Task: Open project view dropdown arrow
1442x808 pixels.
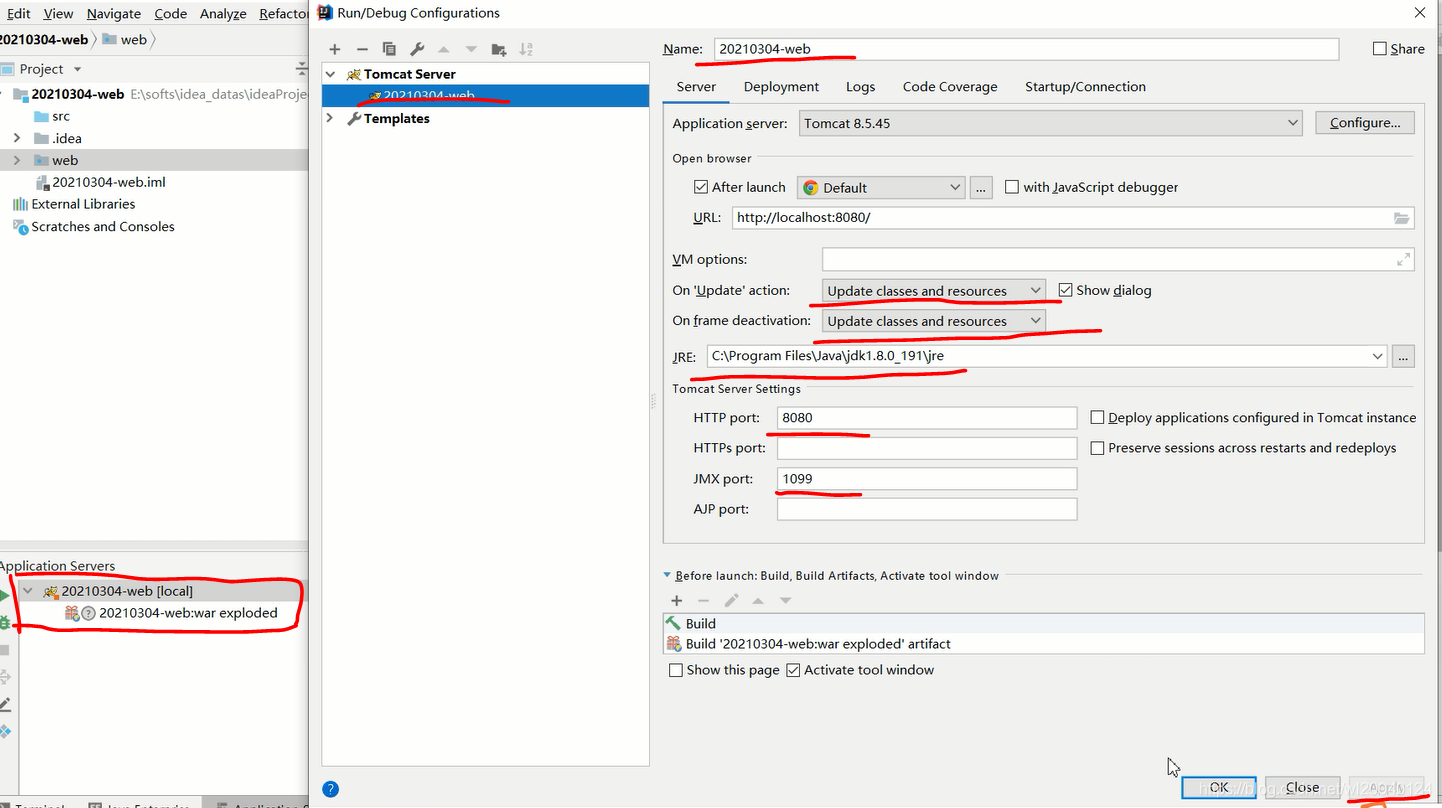Action: [77, 69]
